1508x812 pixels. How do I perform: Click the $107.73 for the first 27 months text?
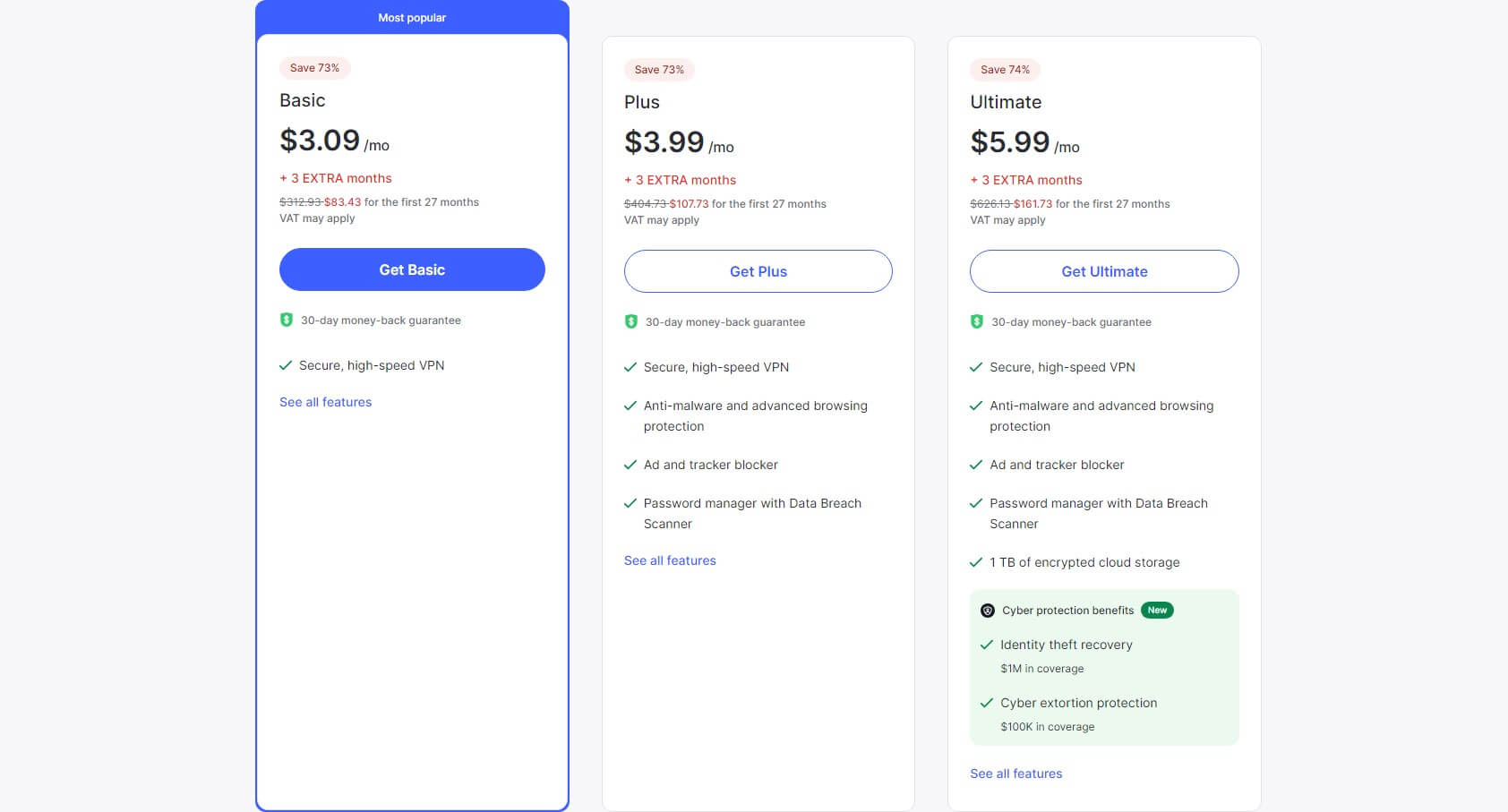[748, 204]
